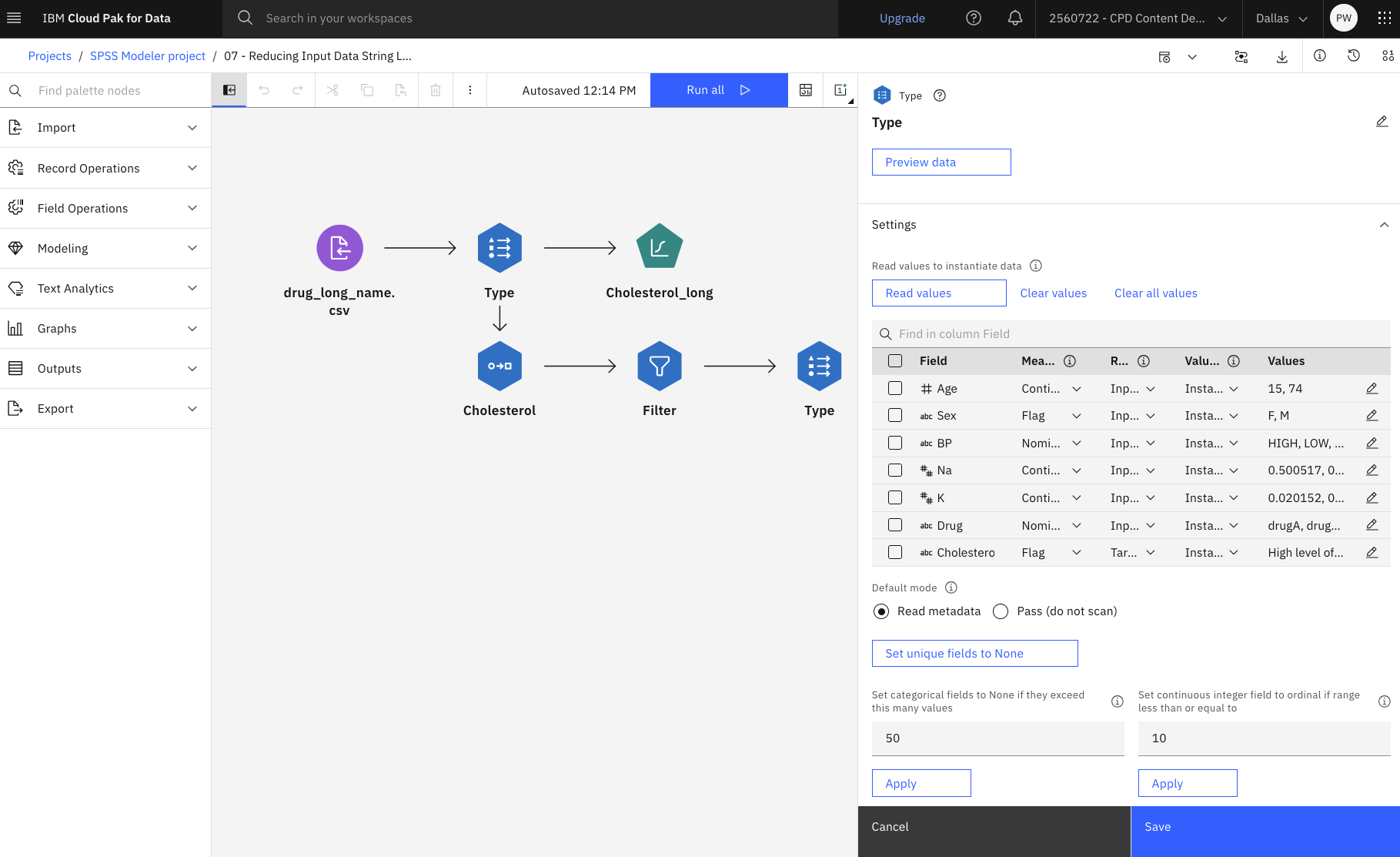Open the version history clock icon
This screenshot has height=857, width=1400.
tap(1354, 55)
